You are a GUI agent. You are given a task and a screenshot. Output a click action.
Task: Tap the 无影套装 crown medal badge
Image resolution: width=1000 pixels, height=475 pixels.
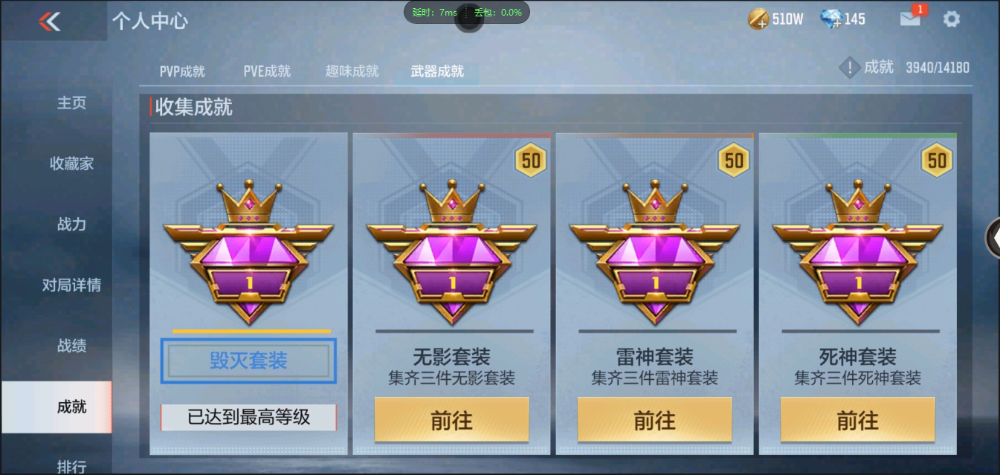452,252
